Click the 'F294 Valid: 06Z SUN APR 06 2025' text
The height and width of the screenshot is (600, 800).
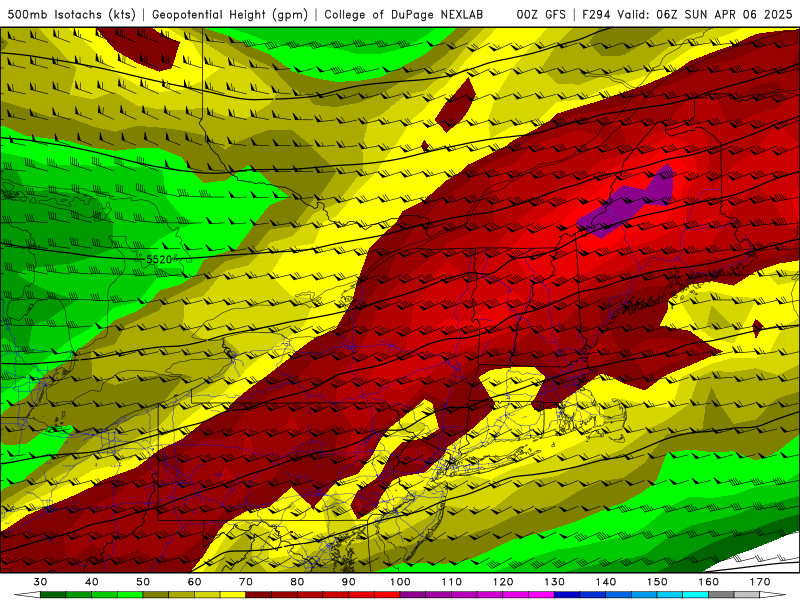(x=687, y=15)
